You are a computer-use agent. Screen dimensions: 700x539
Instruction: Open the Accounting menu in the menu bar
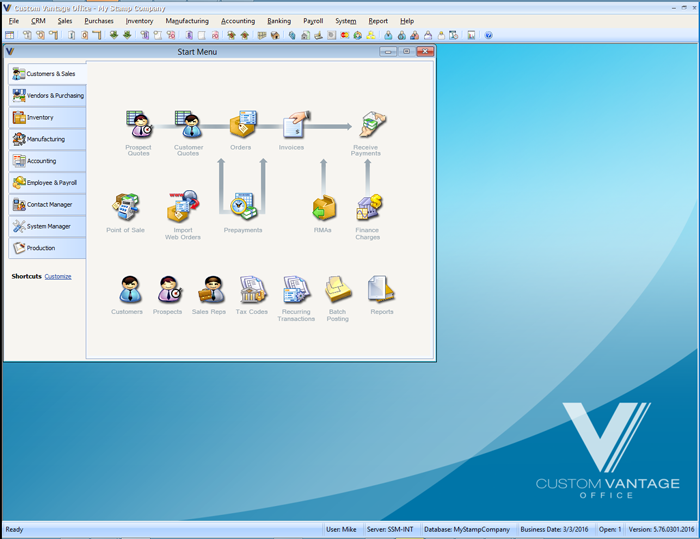(238, 21)
